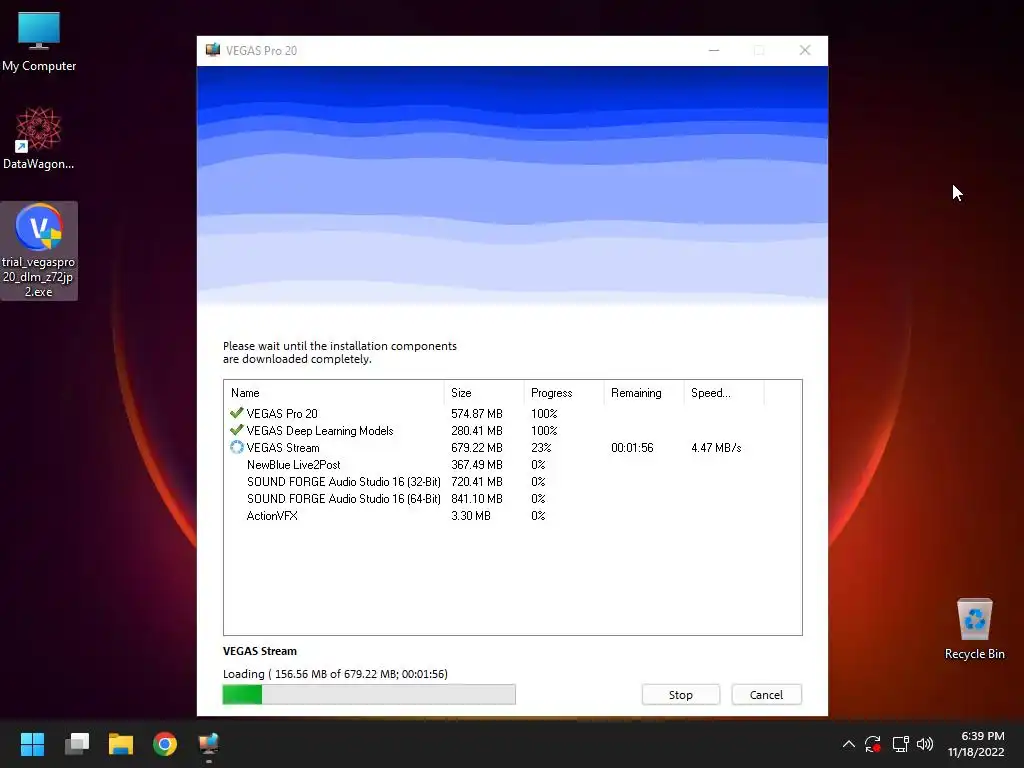This screenshot has width=1024, height=768.
Task: Select the trial_vegaspro20 installer file icon
Action: tap(39, 251)
